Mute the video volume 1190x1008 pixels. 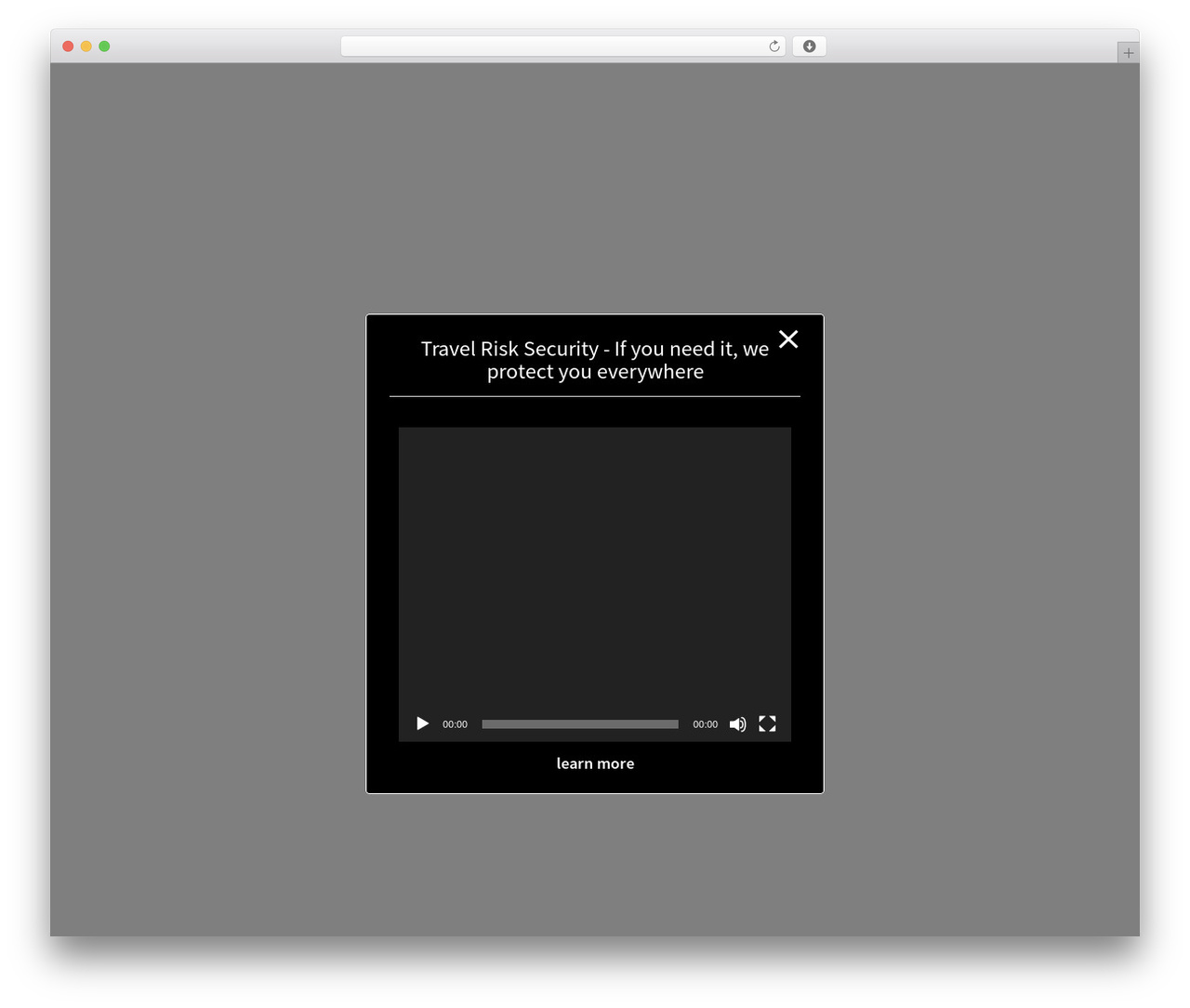[x=737, y=723]
